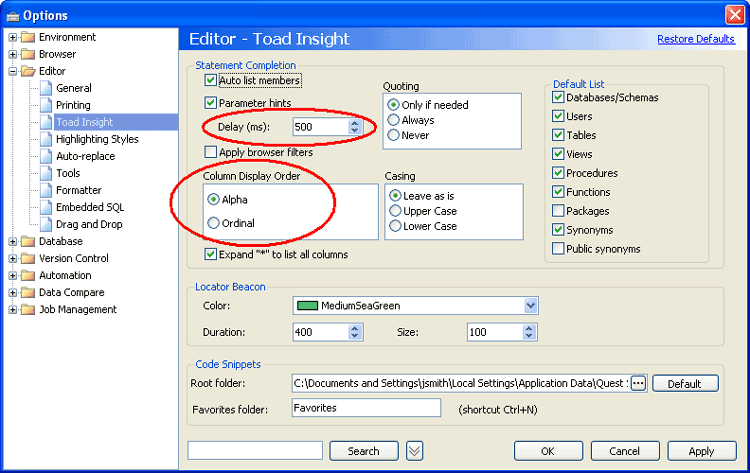Open the Formatter settings page
Screen dimensions: 750x473
point(78,190)
